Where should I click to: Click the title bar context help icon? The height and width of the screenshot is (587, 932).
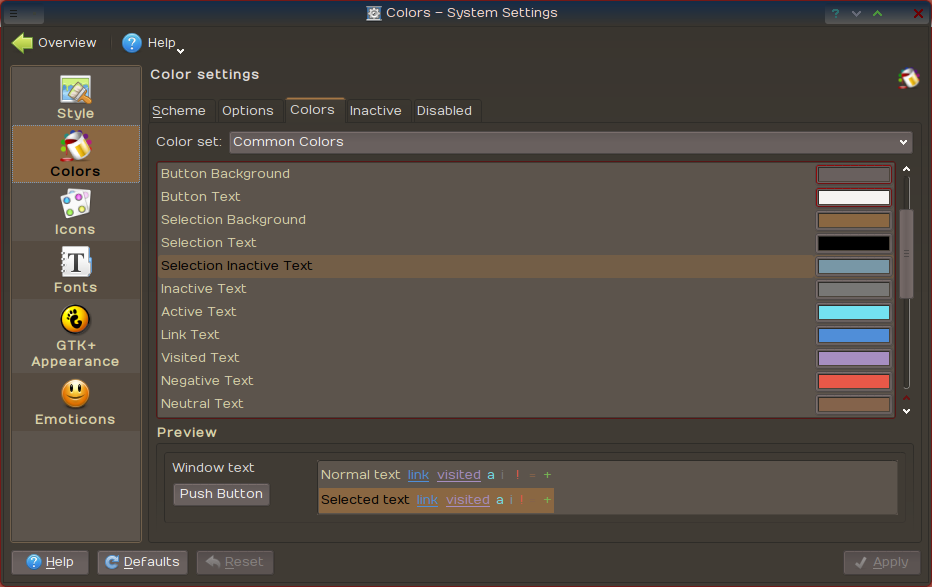coord(835,13)
